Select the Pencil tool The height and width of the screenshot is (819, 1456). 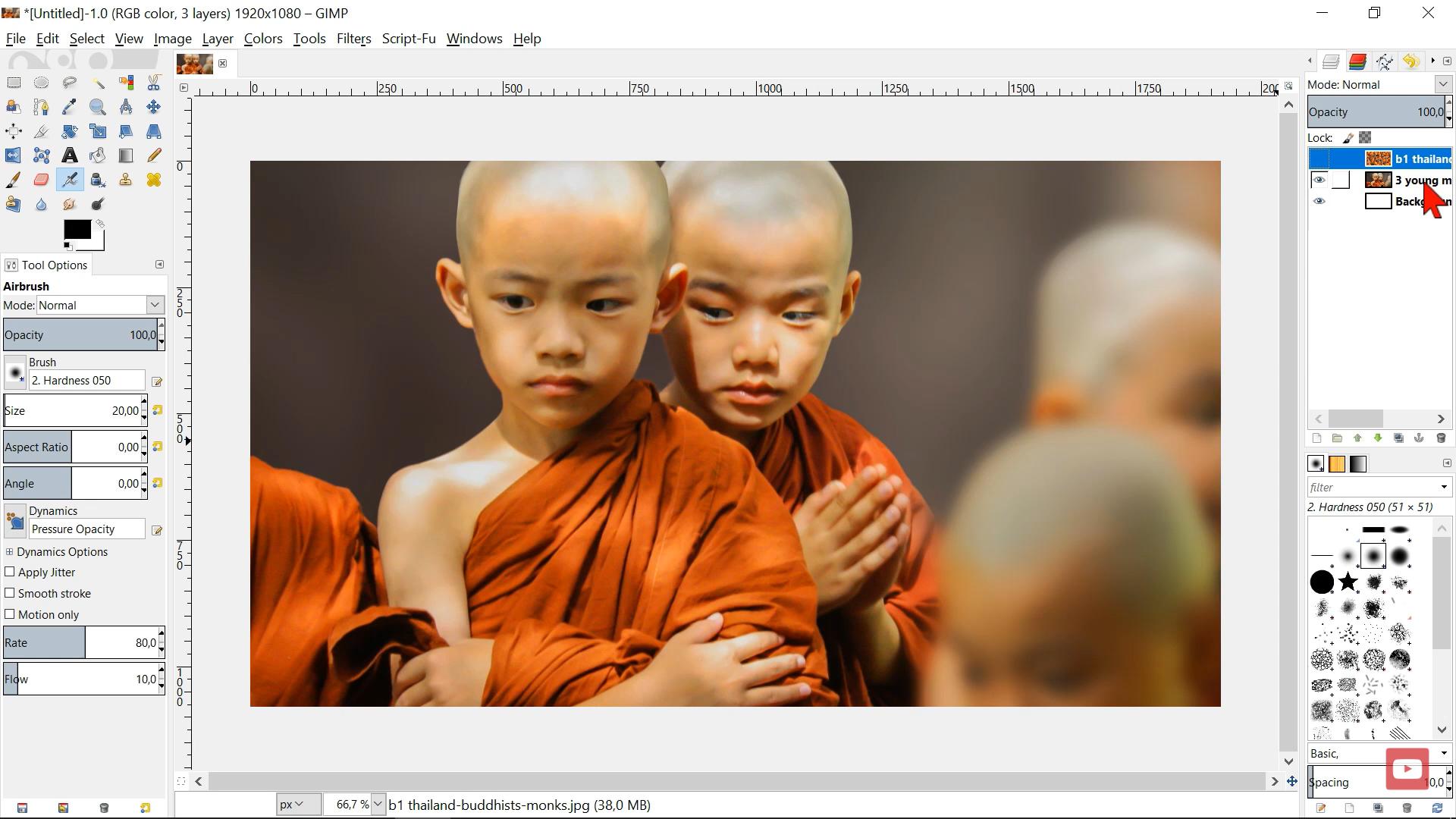point(153,155)
